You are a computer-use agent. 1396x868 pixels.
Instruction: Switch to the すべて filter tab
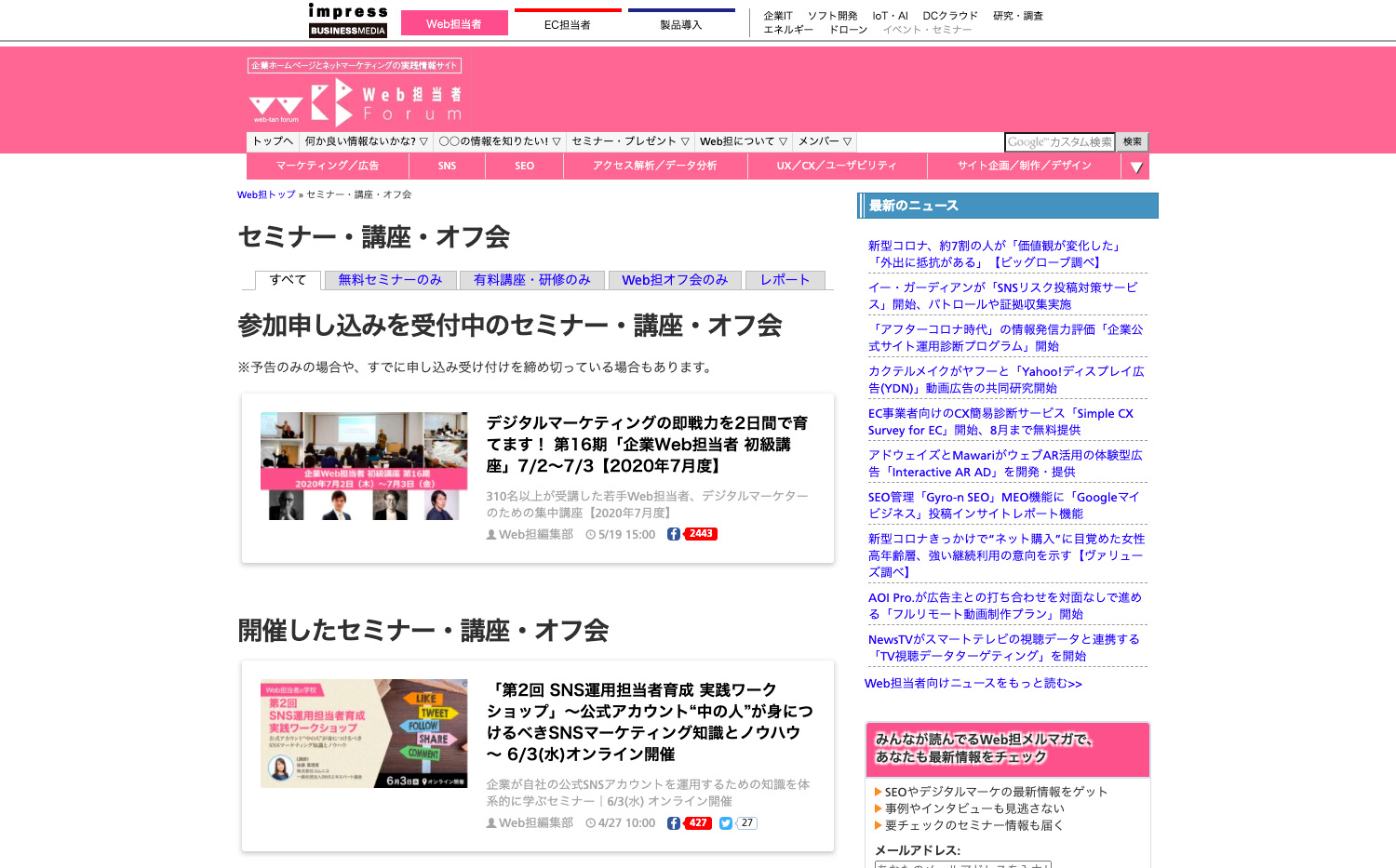coord(289,280)
